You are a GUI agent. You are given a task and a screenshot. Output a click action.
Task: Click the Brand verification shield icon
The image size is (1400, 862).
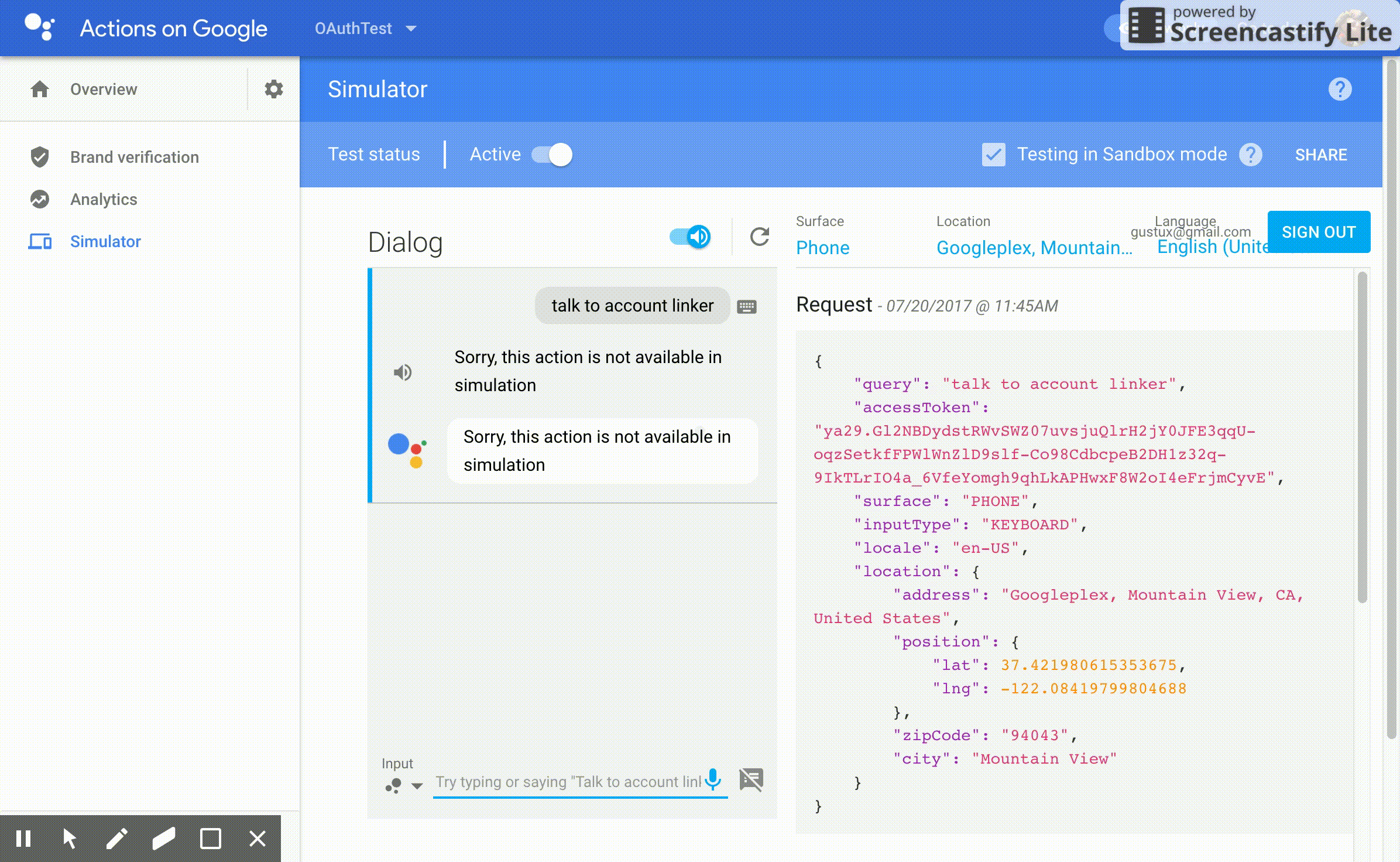pos(40,157)
